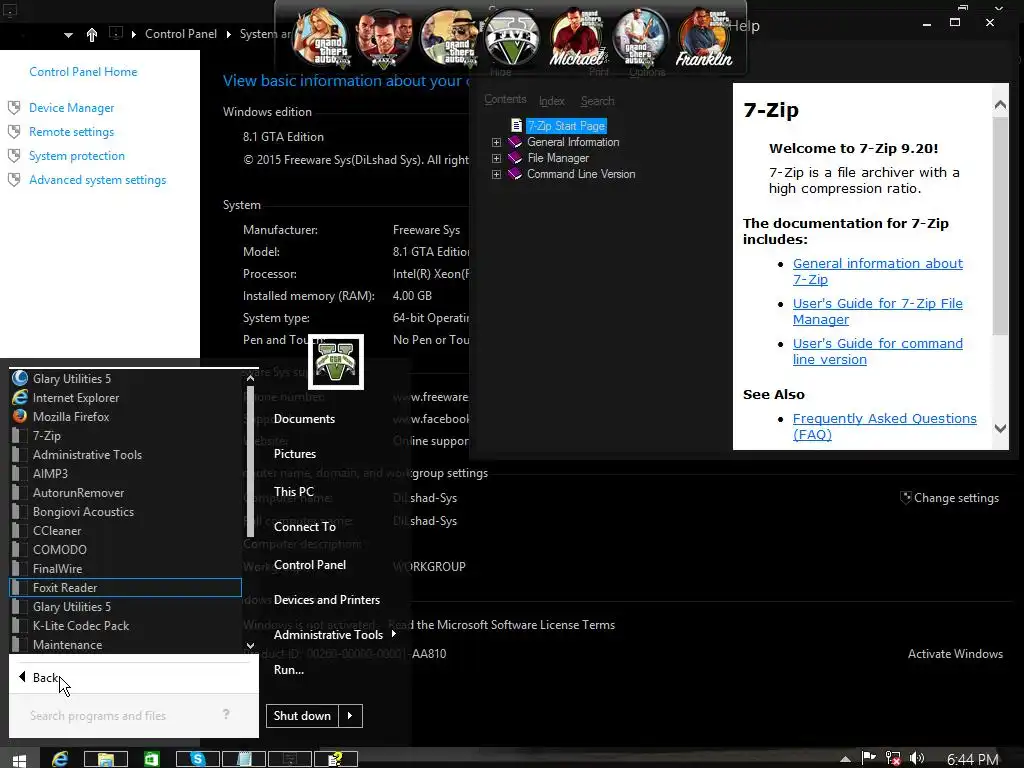
Task: Click the help page scrollbar down arrow
Action: (1000, 428)
